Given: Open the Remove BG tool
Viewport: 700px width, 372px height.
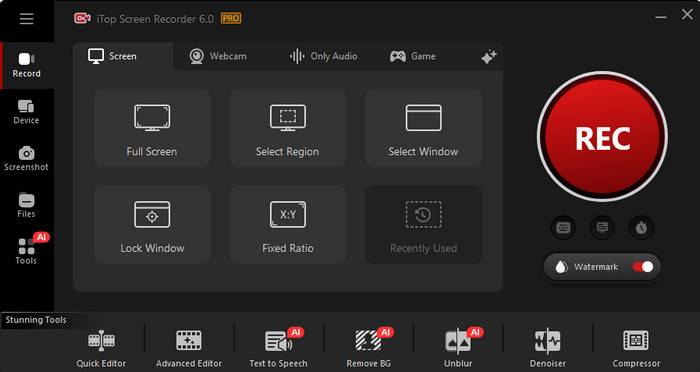Looking at the screenshot, I should click(x=369, y=348).
